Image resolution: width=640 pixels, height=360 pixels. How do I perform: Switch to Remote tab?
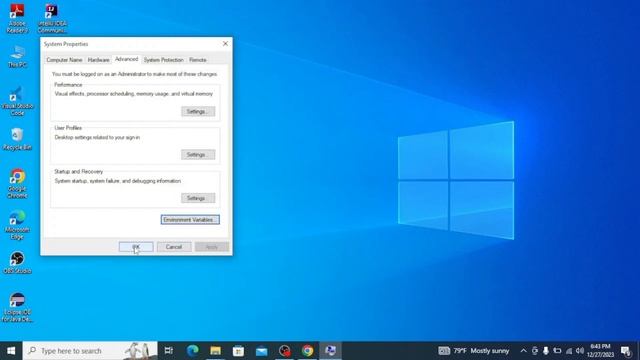click(198, 60)
